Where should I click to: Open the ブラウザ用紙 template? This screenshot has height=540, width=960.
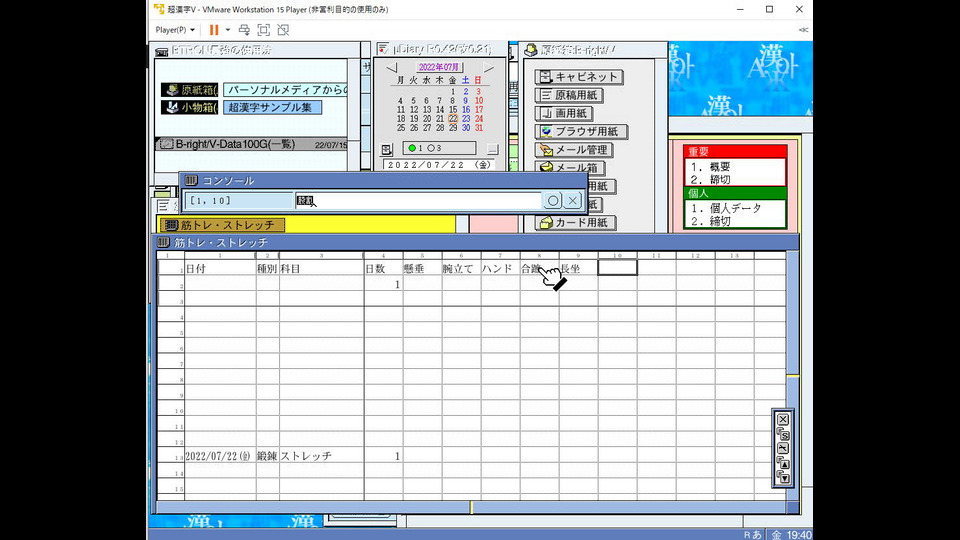point(580,131)
